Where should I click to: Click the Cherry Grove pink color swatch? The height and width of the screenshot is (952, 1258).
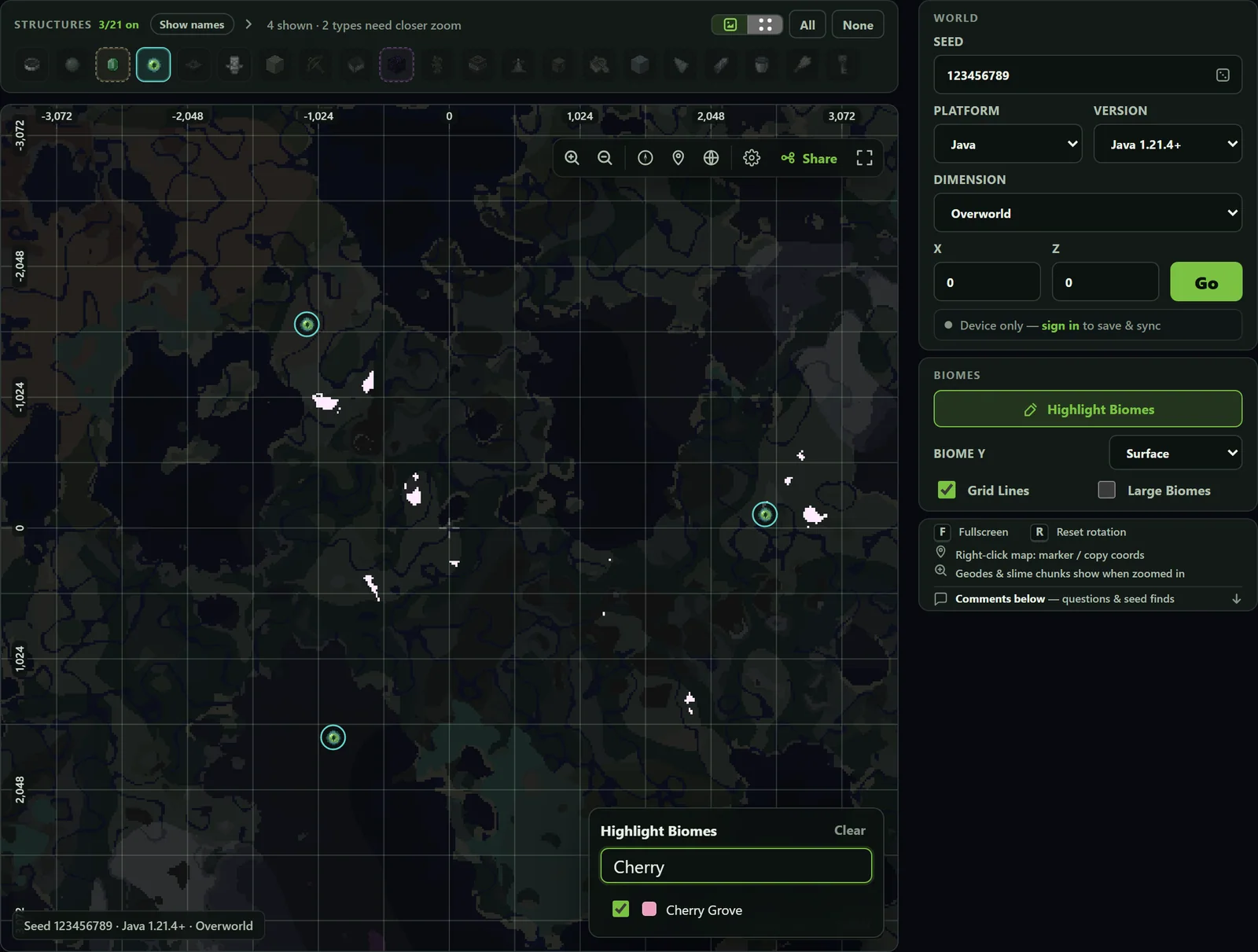click(649, 909)
